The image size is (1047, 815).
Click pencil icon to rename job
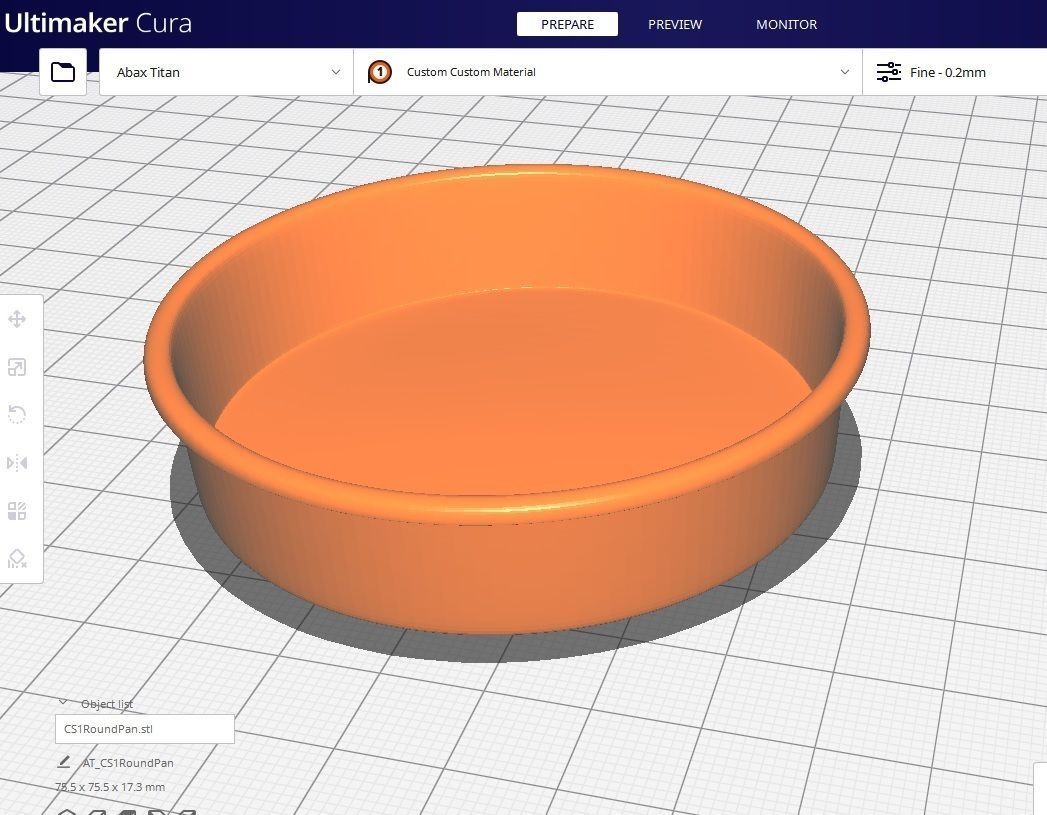point(64,762)
